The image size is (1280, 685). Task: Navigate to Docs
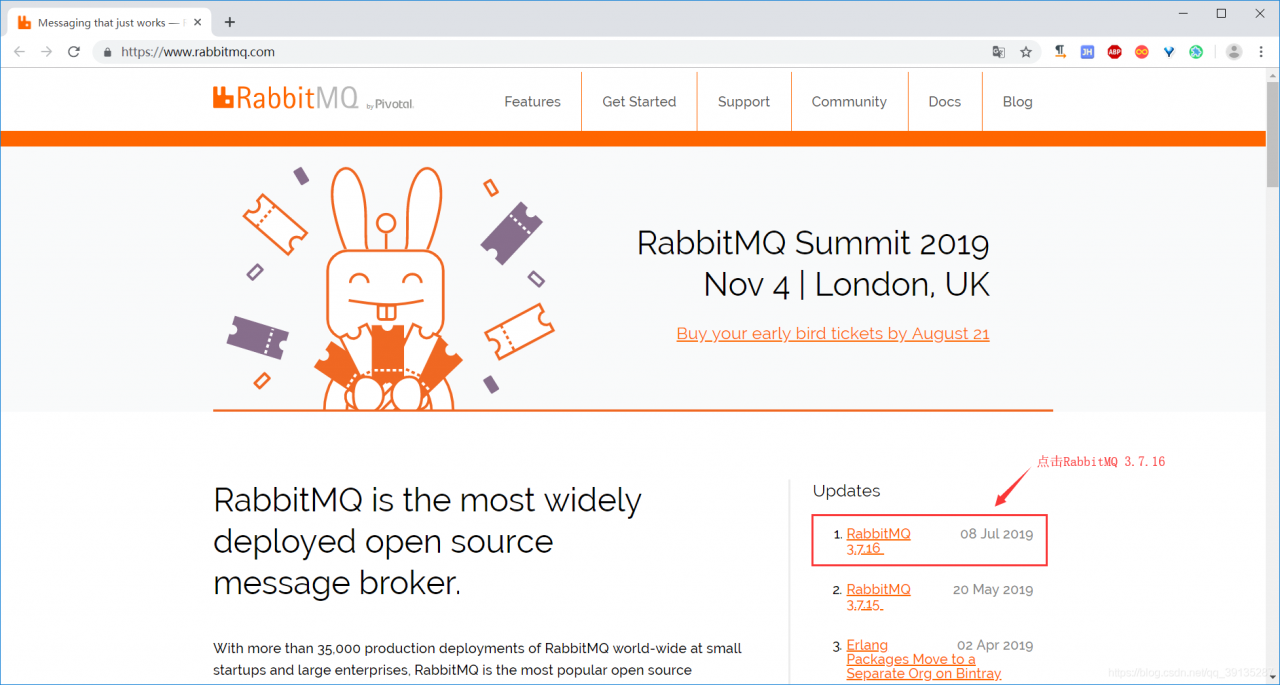coord(944,102)
